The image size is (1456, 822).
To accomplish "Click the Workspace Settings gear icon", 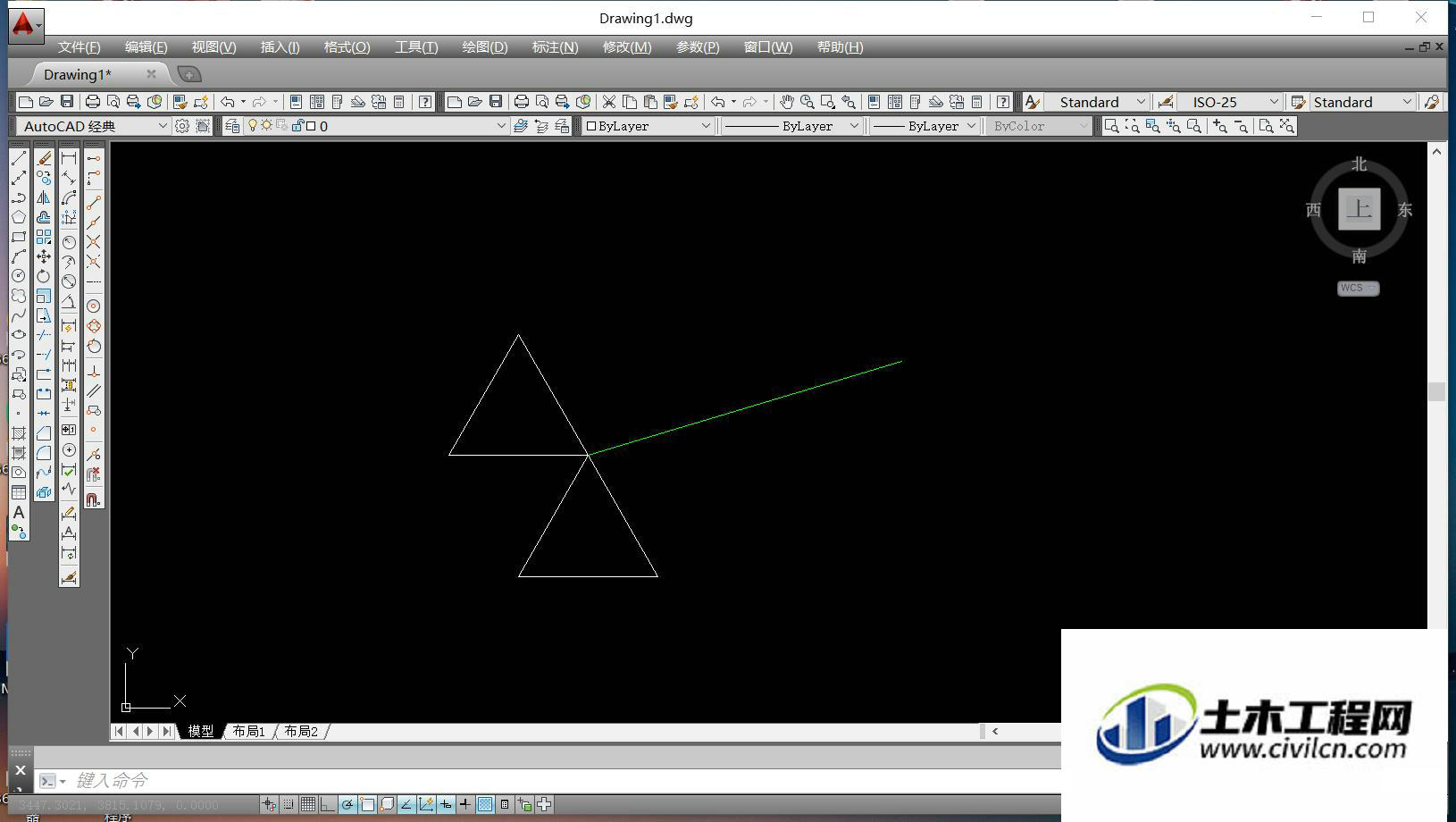I will coord(182,126).
